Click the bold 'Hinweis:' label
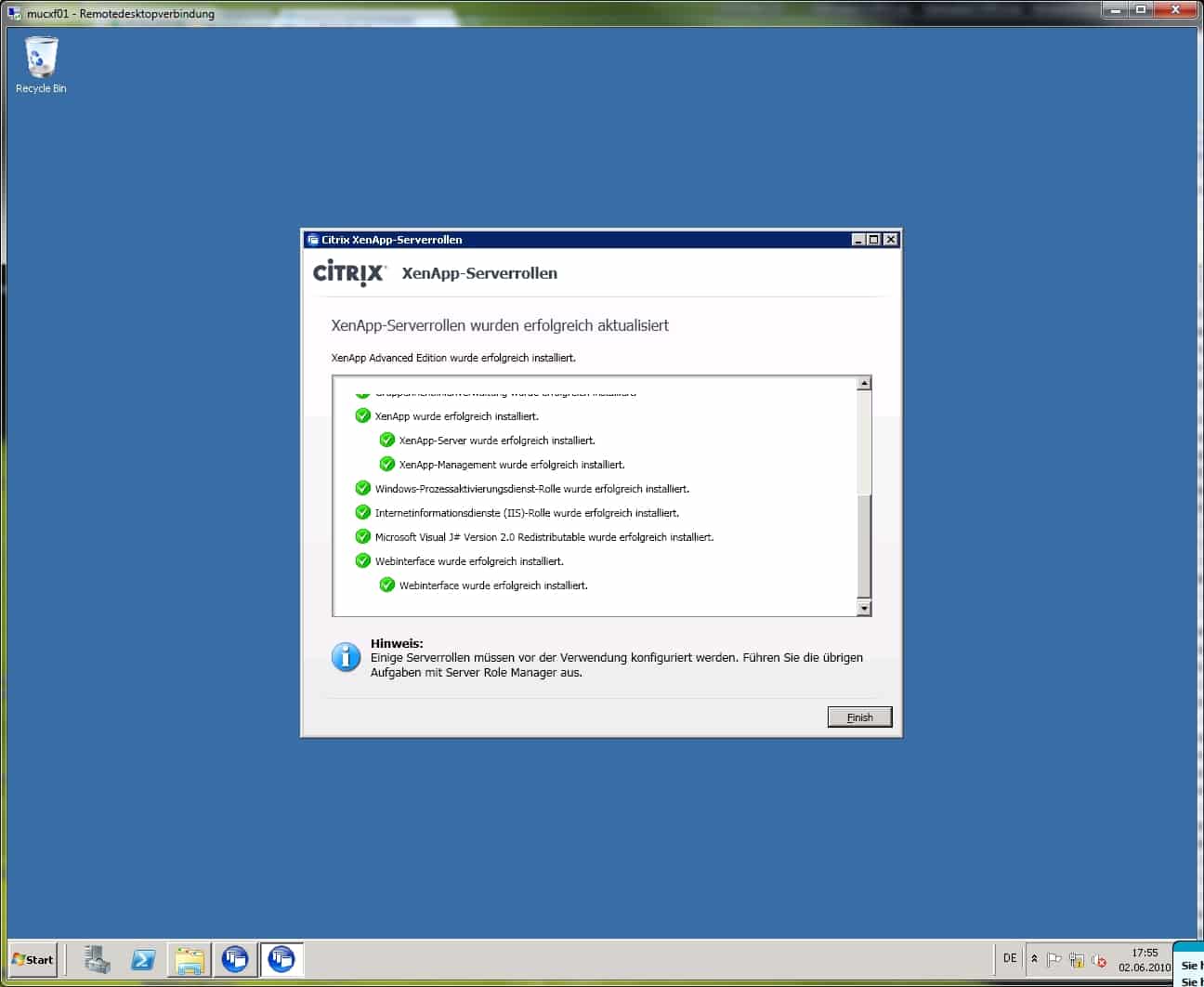The image size is (1204, 987). pyautogui.click(x=397, y=643)
